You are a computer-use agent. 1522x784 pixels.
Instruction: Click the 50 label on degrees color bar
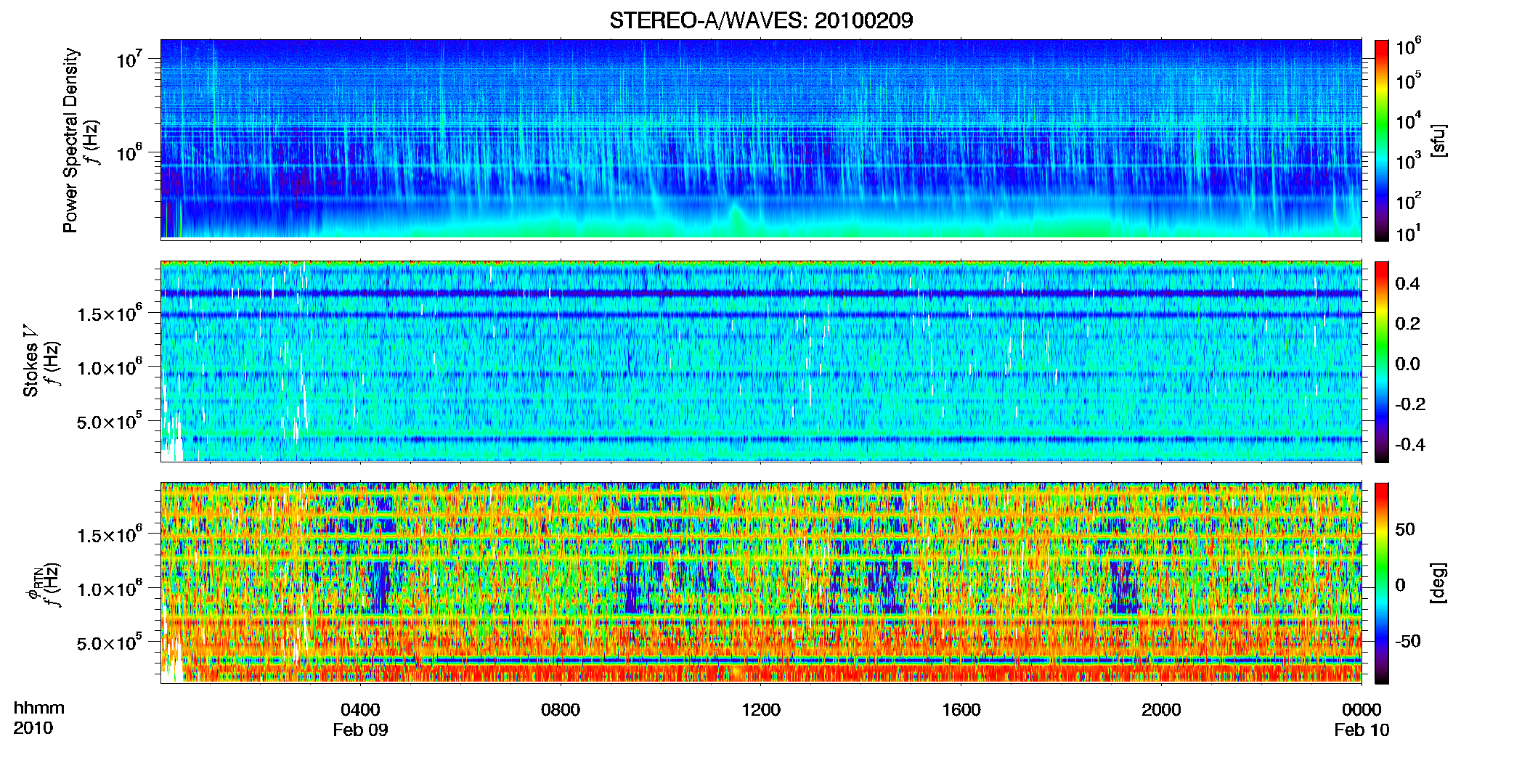click(1405, 529)
